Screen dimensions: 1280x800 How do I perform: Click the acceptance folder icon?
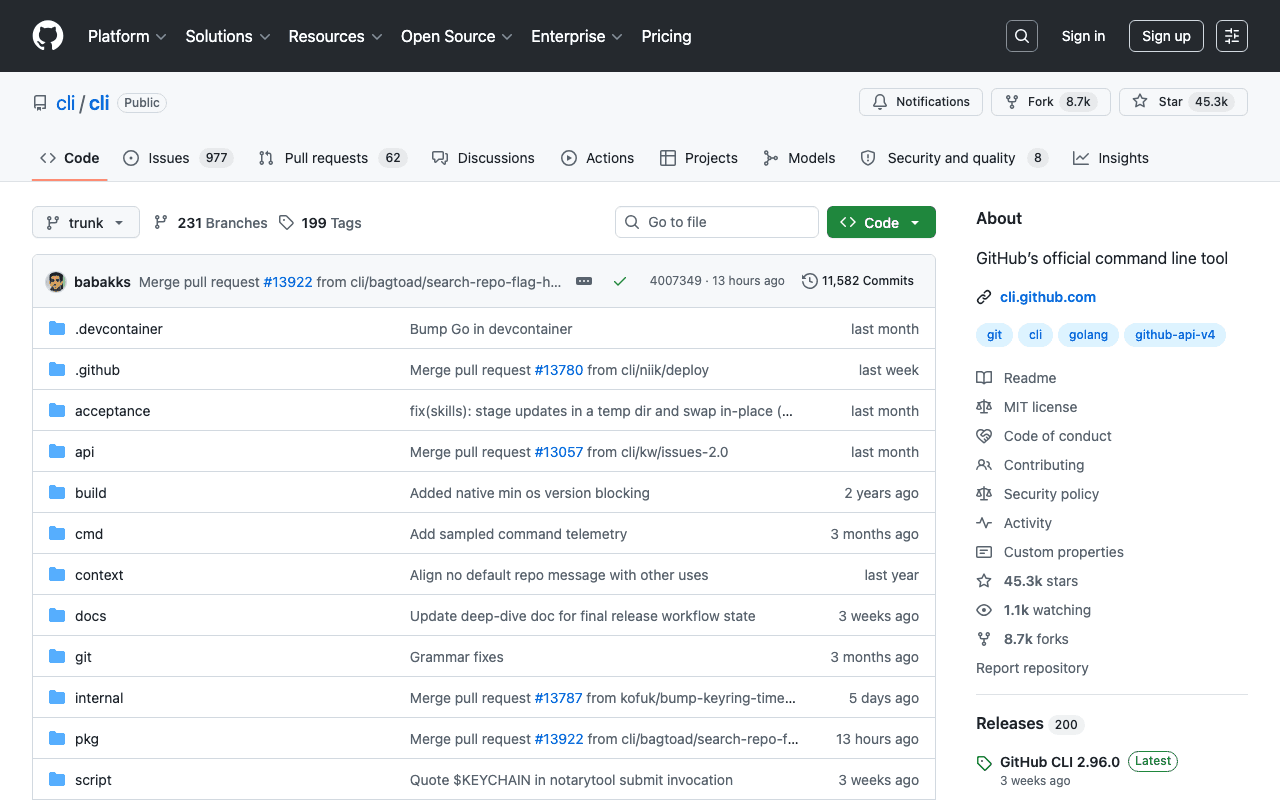pos(57,411)
